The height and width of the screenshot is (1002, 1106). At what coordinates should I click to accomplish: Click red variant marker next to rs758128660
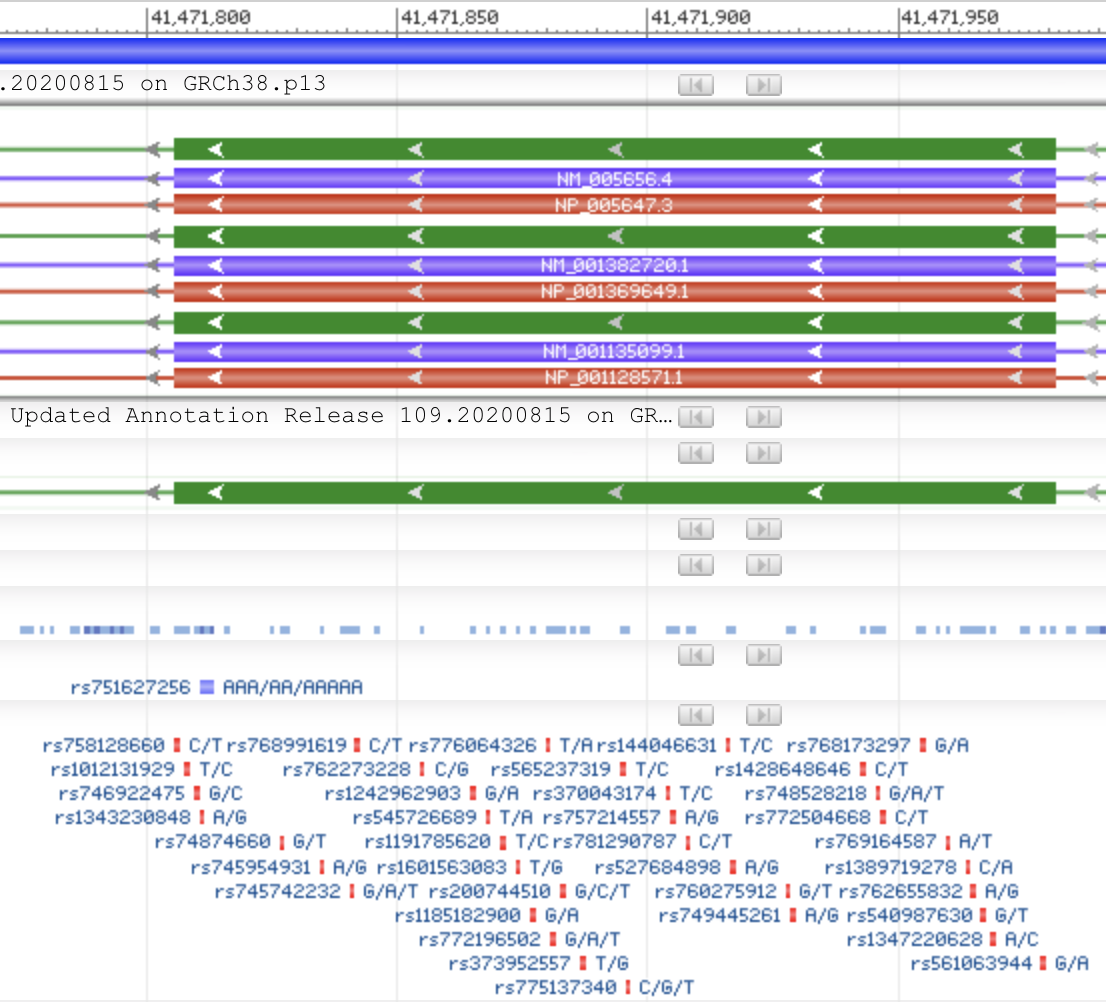point(177,746)
